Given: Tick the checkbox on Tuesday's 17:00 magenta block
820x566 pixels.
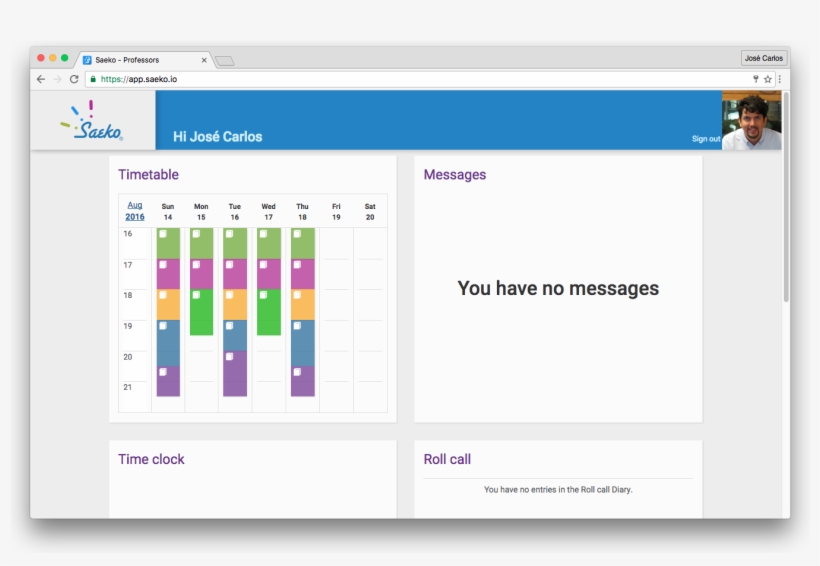Looking at the screenshot, I should click(229, 265).
